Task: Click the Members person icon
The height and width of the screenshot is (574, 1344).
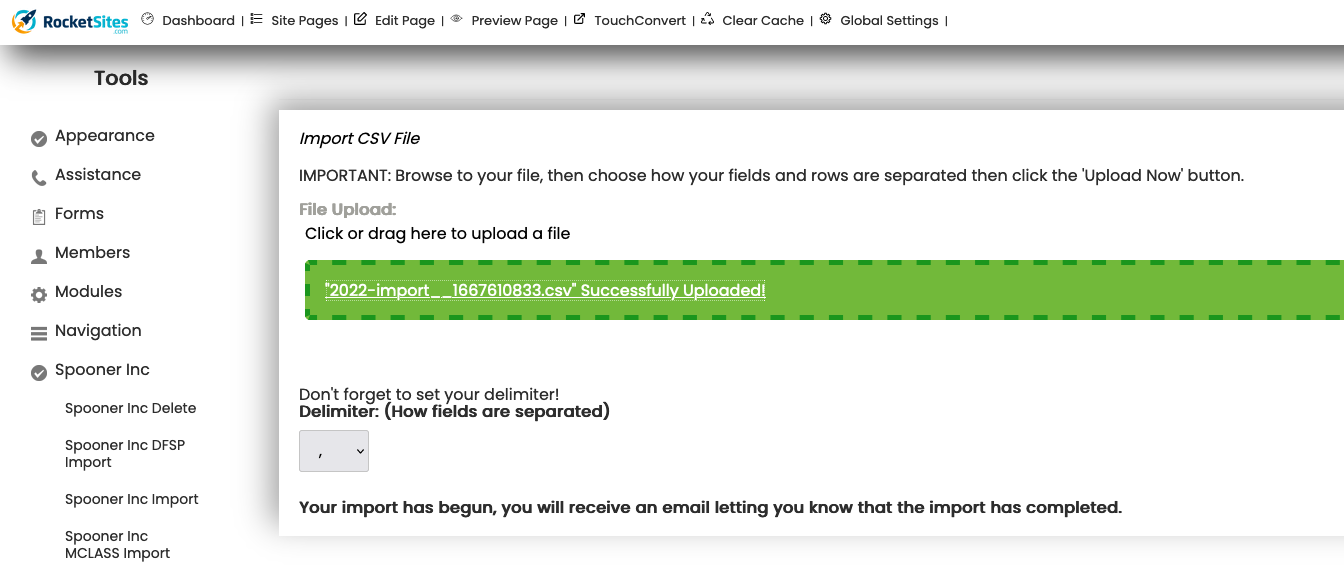Action: pos(39,256)
